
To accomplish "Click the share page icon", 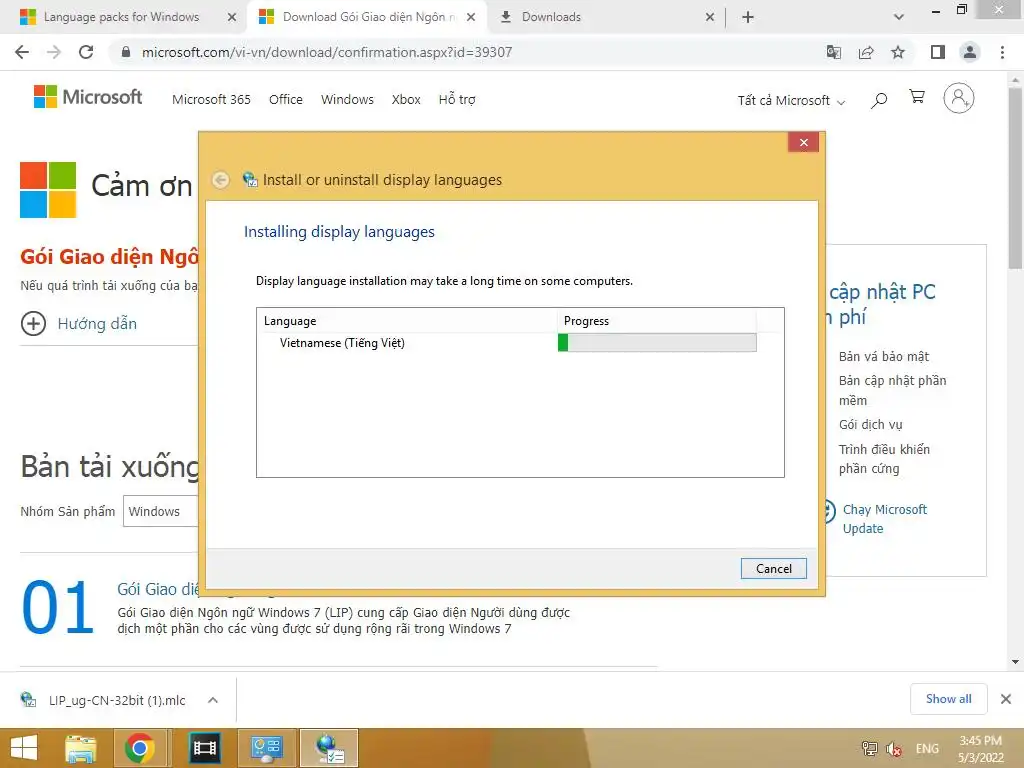I will point(866,52).
